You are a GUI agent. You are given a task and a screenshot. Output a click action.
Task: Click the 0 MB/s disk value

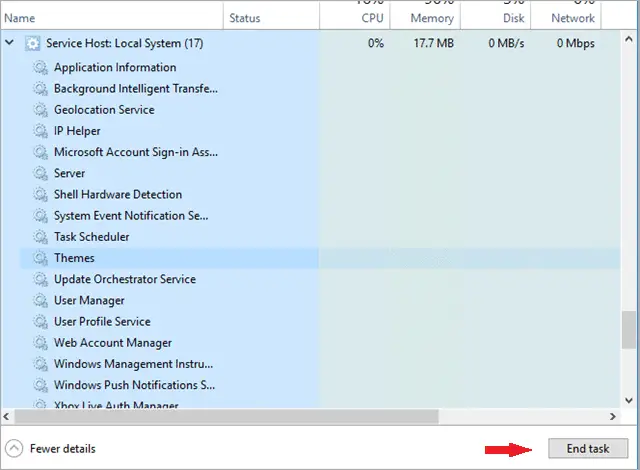[506, 43]
